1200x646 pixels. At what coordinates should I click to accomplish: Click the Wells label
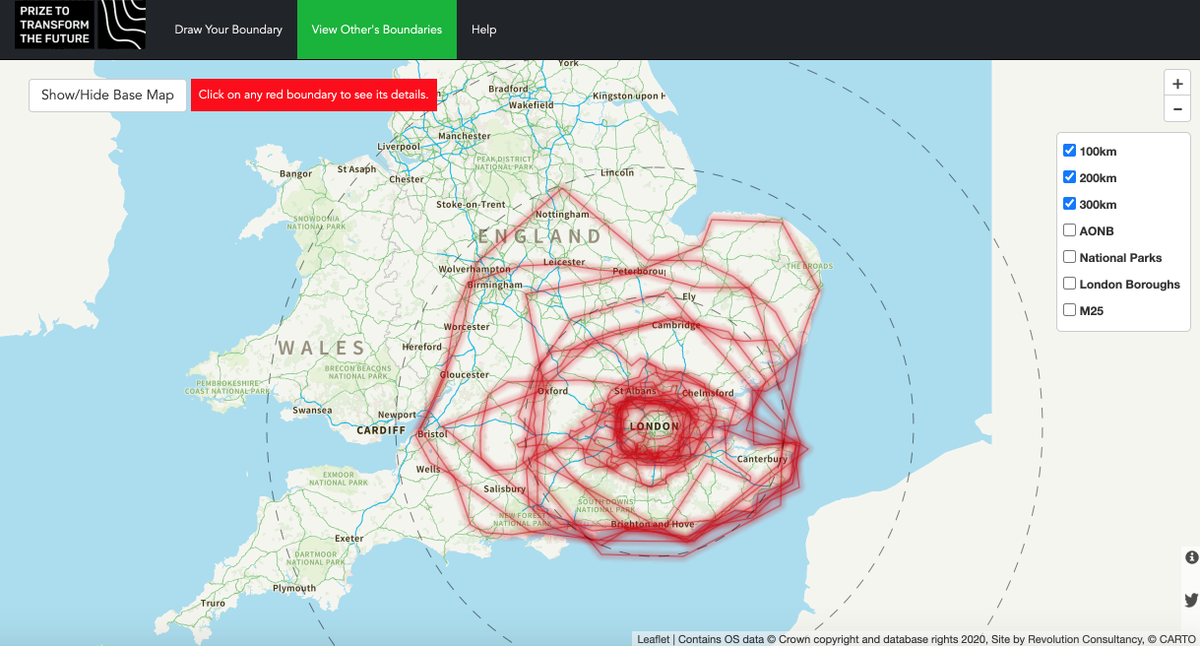click(428, 469)
